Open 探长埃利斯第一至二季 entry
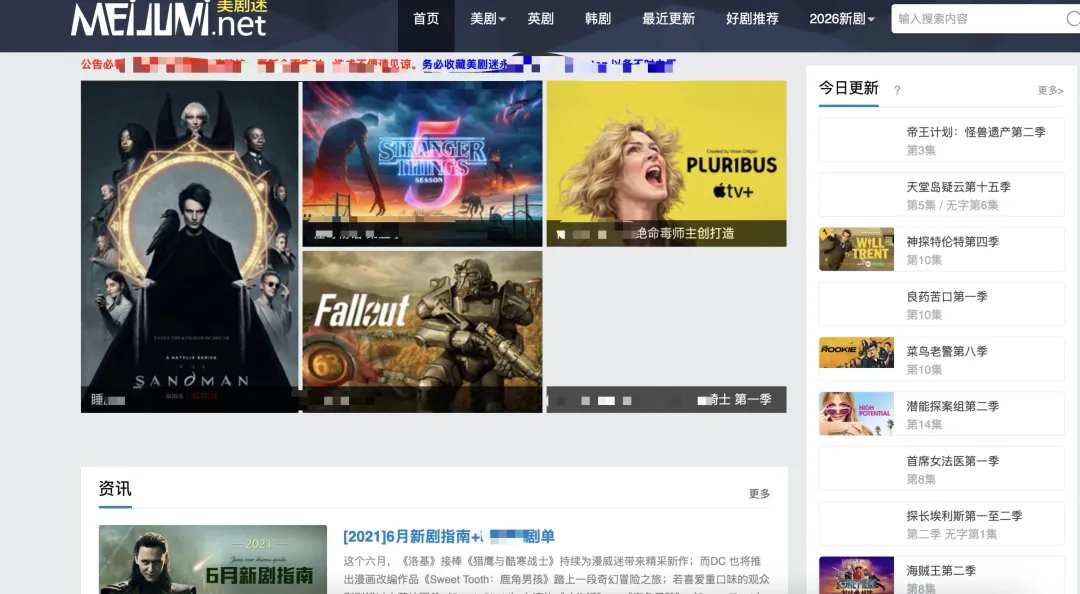 pos(941,524)
